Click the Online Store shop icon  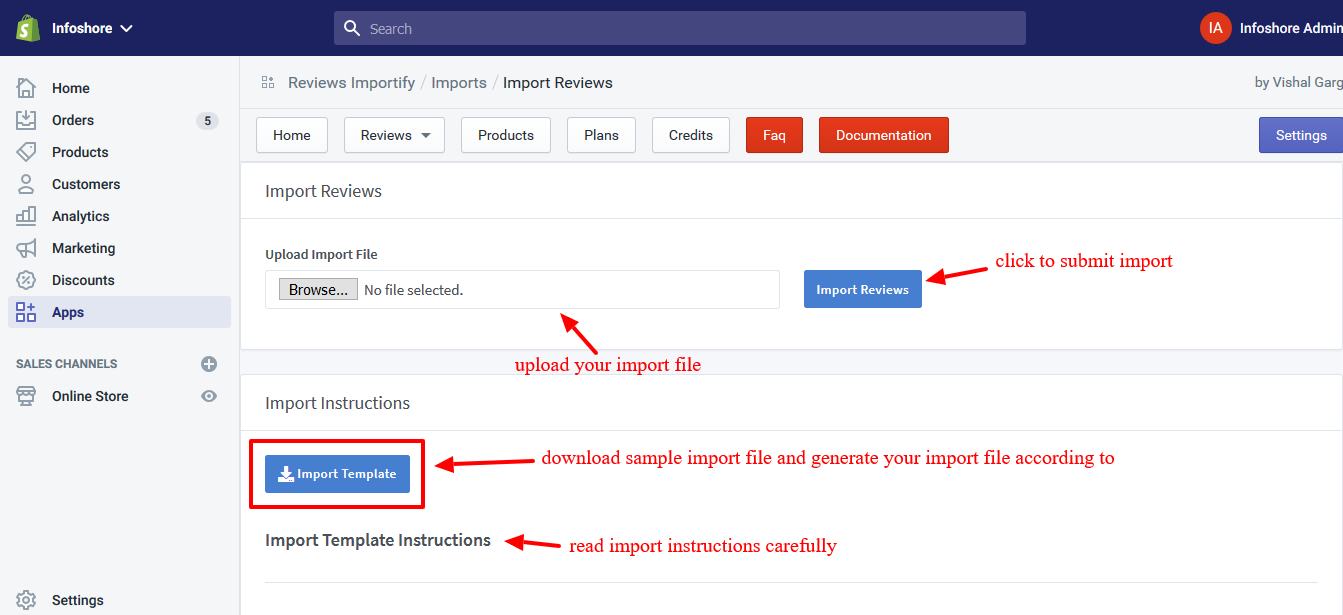[26, 396]
